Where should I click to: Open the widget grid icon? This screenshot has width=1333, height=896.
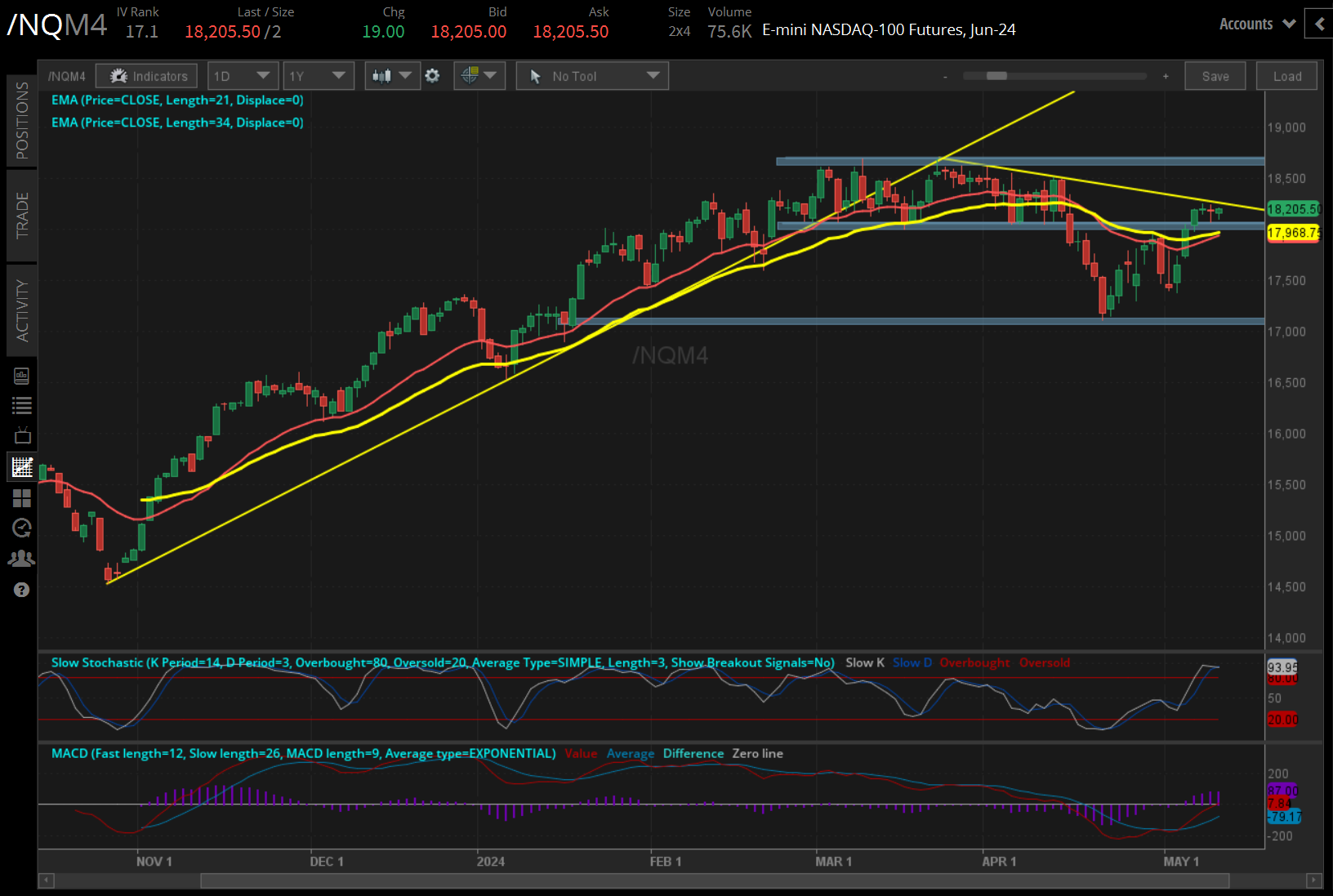(22, 498)
